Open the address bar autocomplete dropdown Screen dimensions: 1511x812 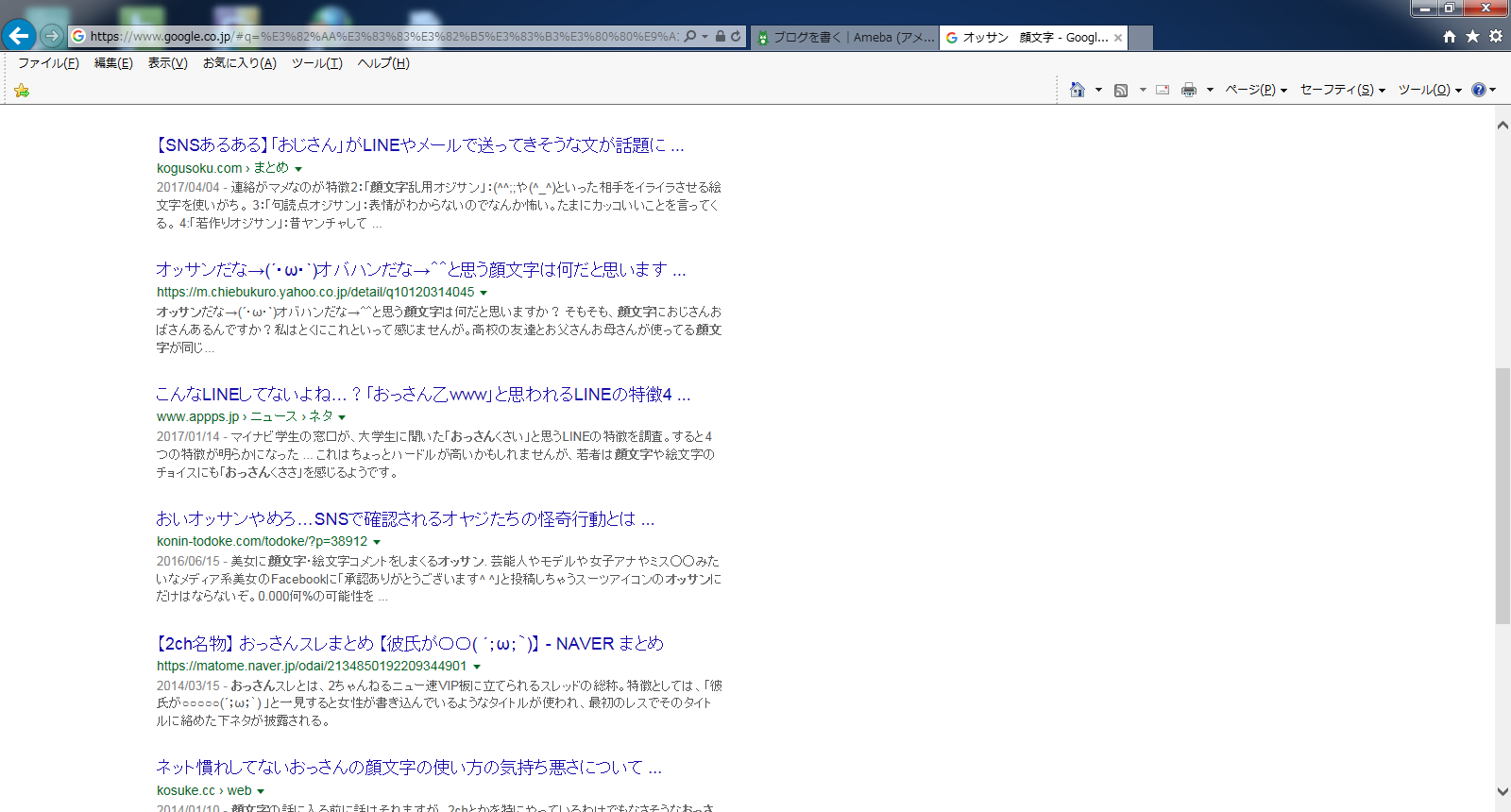pyautogui.click(x=705, y=37)
